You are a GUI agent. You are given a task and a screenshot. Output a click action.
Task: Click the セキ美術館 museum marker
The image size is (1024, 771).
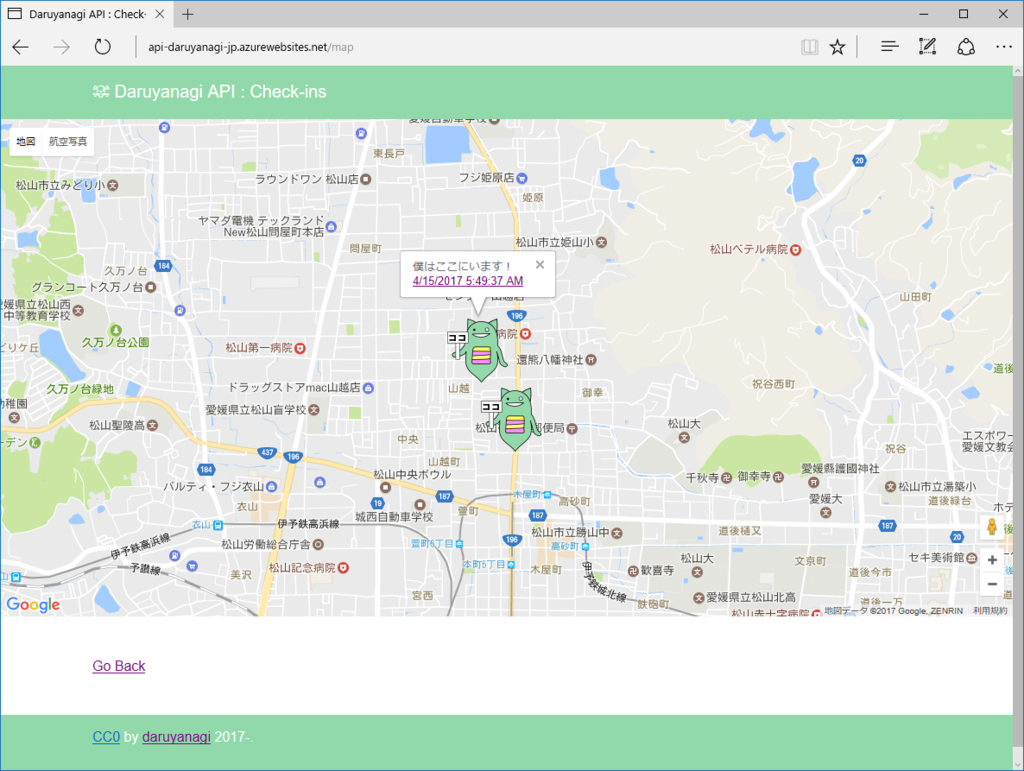[972, 558]
